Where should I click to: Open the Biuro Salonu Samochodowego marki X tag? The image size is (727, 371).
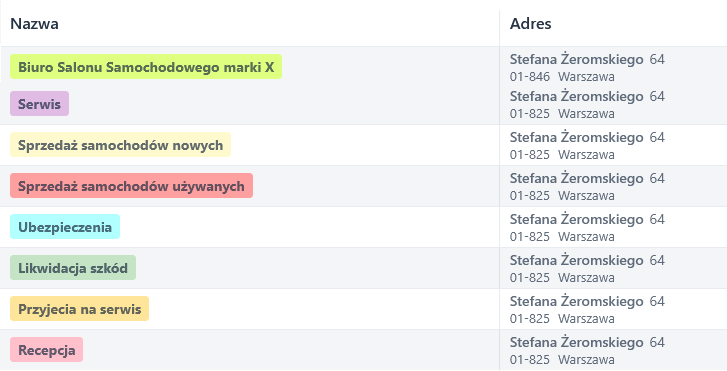click(x=146, y=67)
